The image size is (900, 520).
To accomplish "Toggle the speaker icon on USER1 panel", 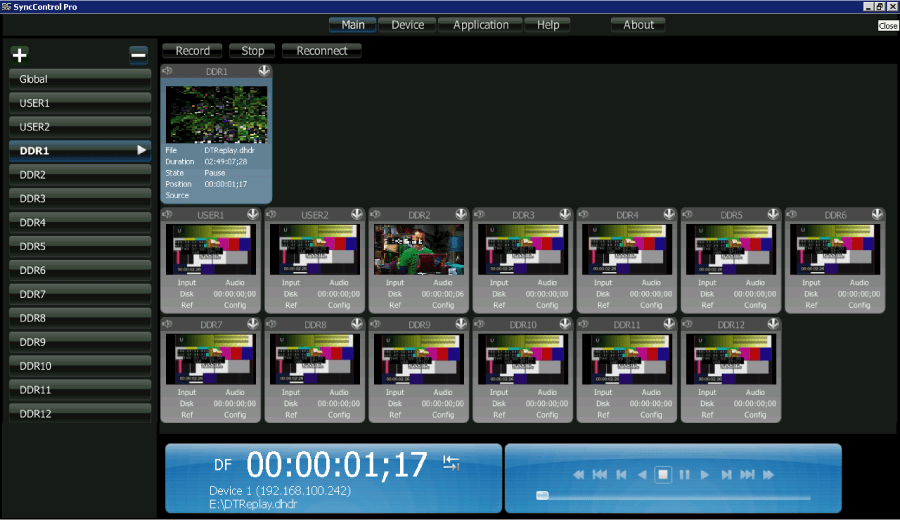I will 167,214.
